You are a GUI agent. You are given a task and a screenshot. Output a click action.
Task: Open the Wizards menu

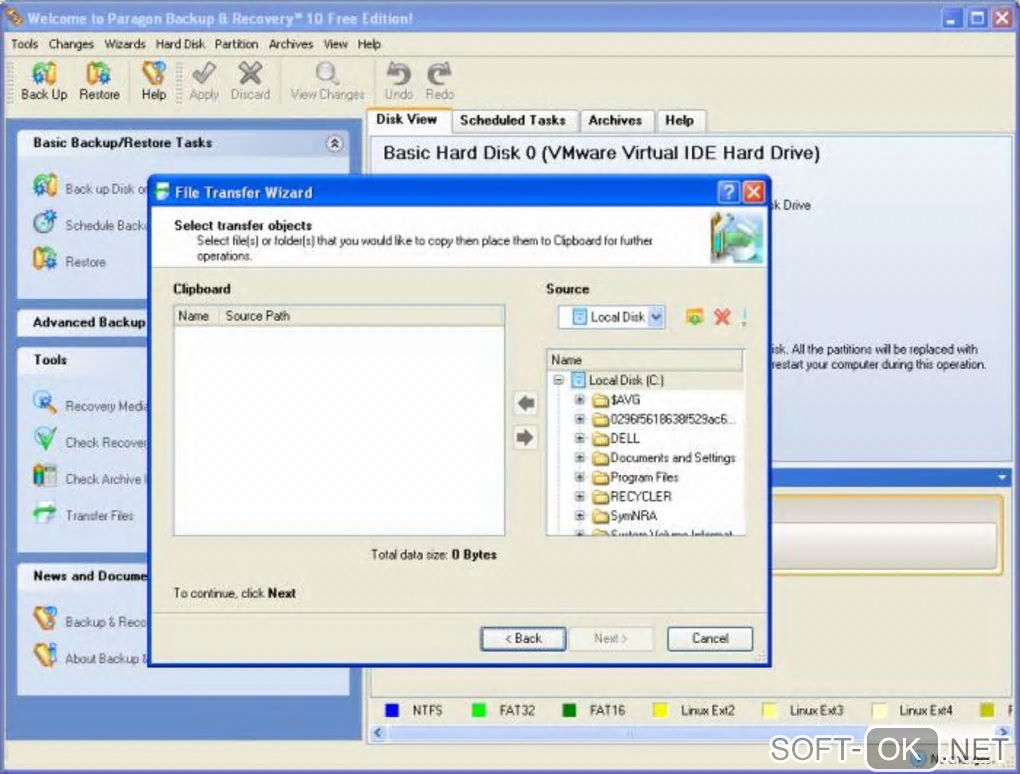(x=125, y=44)
